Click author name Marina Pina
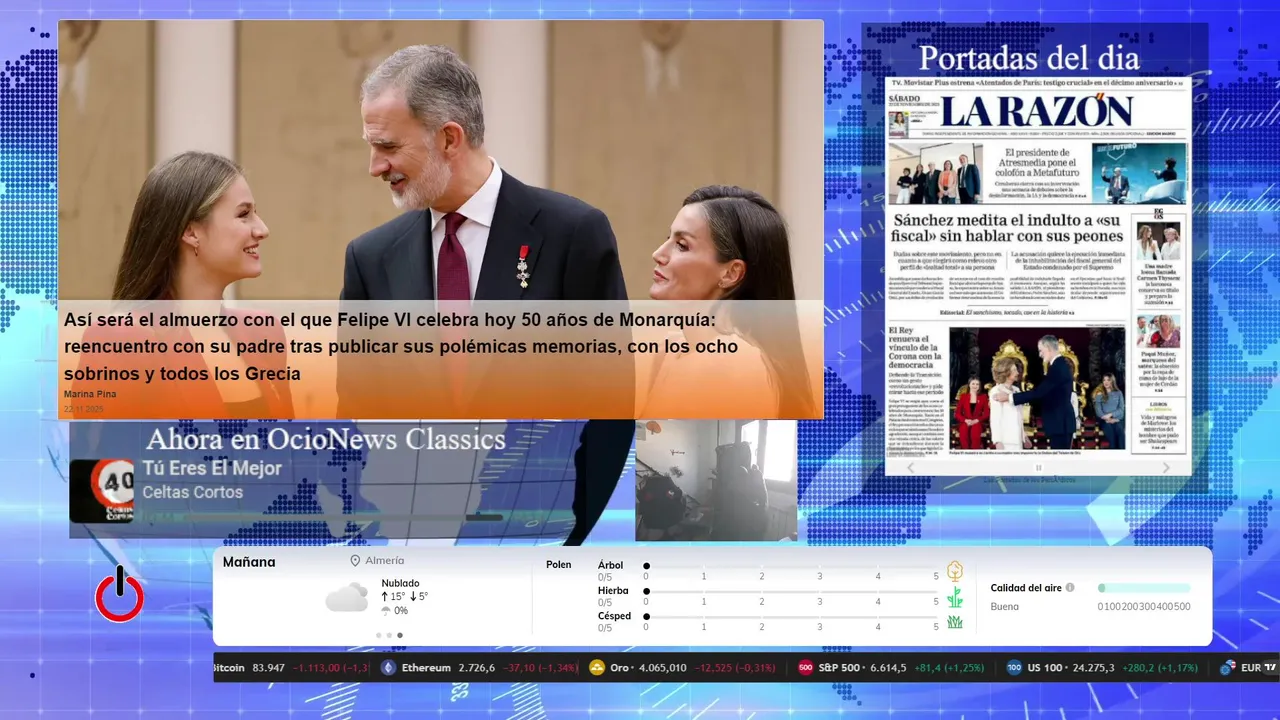Screen dimensions: 1280x720 (90, 394)
